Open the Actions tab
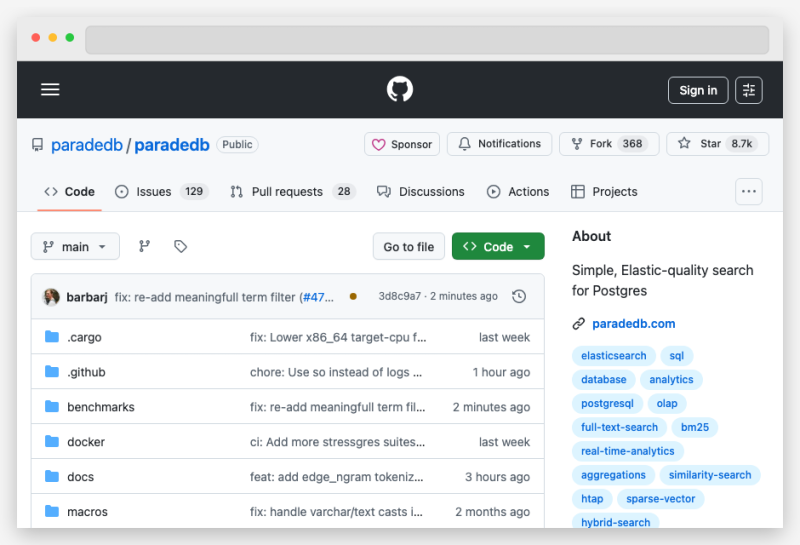This screenshot has height=545, width=800. pos(518,192)
